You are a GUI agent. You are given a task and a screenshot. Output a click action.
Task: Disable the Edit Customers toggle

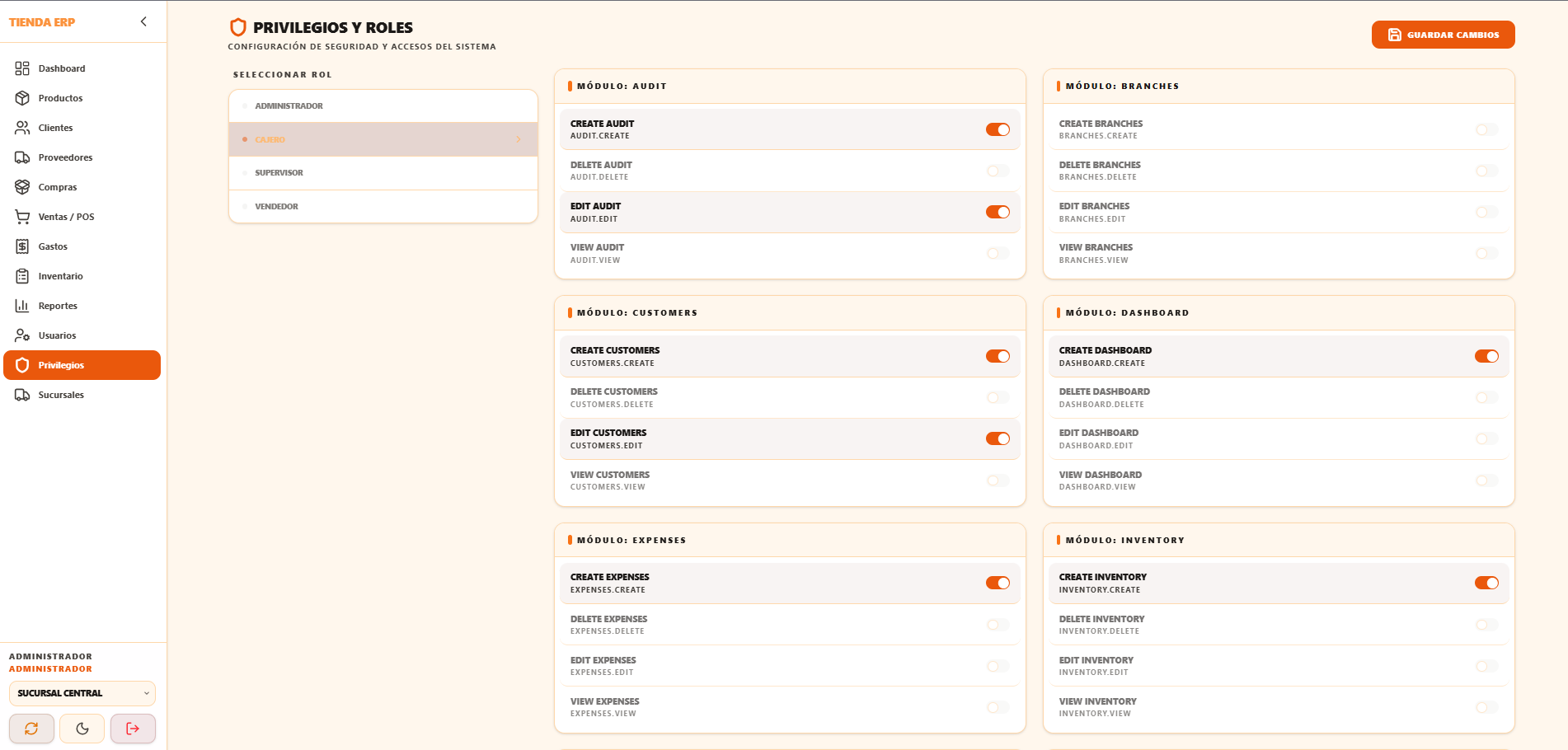pos(998,438)
